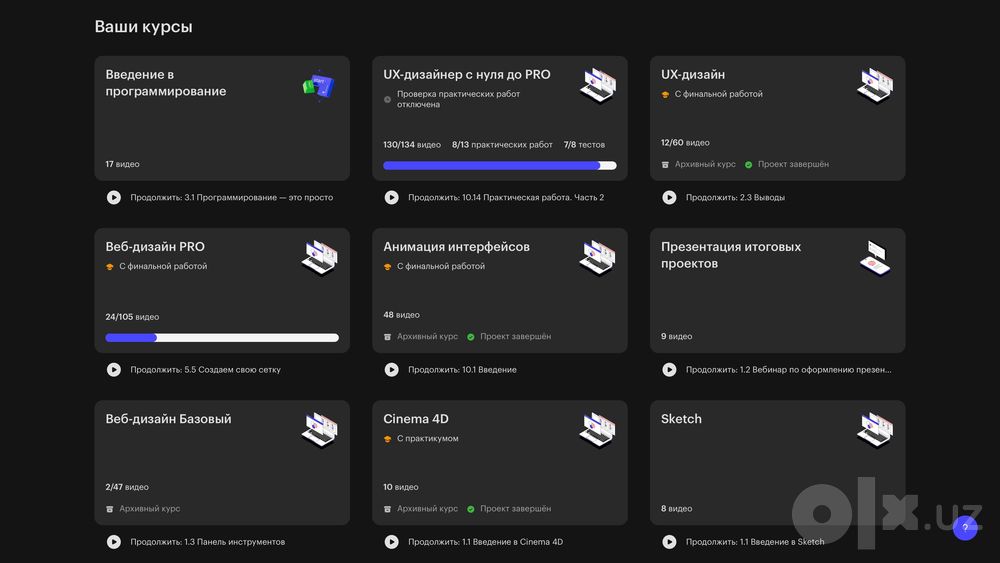
Task: Open the Веб-дизайн PRO course title
Action: (155, 247)
